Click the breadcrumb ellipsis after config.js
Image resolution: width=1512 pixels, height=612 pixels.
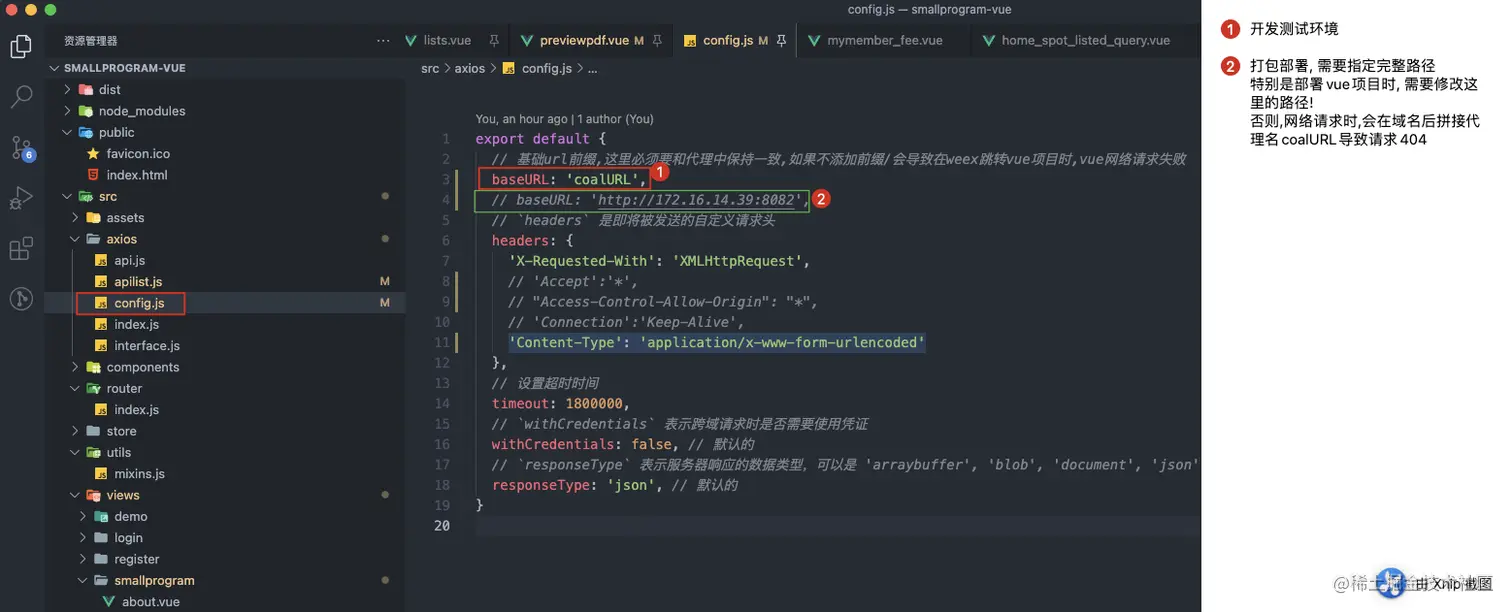593,69
